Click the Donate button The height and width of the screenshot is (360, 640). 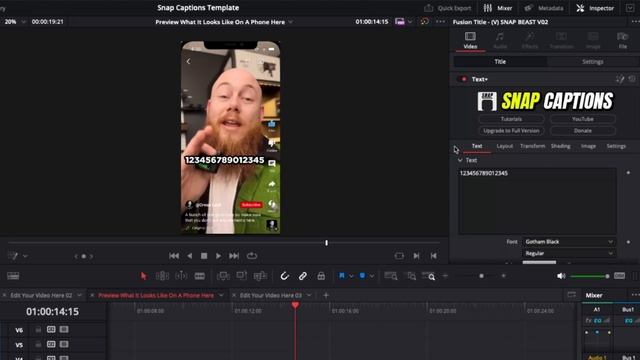[x=582, y=131]
